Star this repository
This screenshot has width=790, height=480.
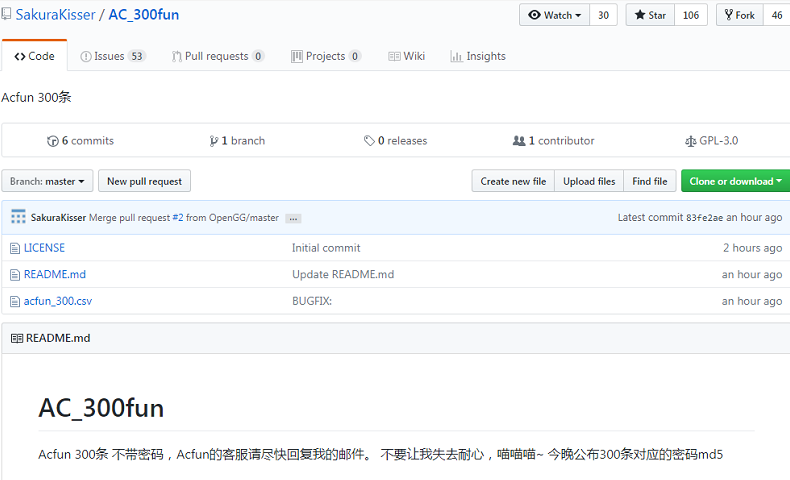click(650, 15)
